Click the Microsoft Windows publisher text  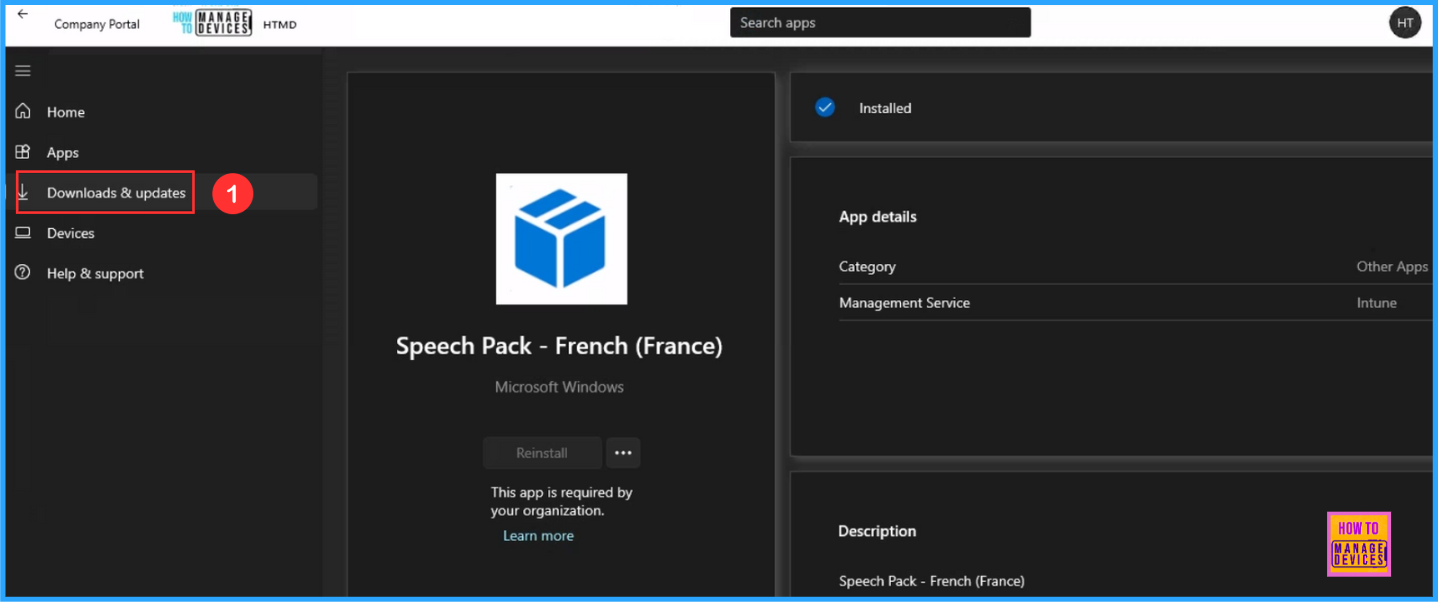tap(559, 387)
